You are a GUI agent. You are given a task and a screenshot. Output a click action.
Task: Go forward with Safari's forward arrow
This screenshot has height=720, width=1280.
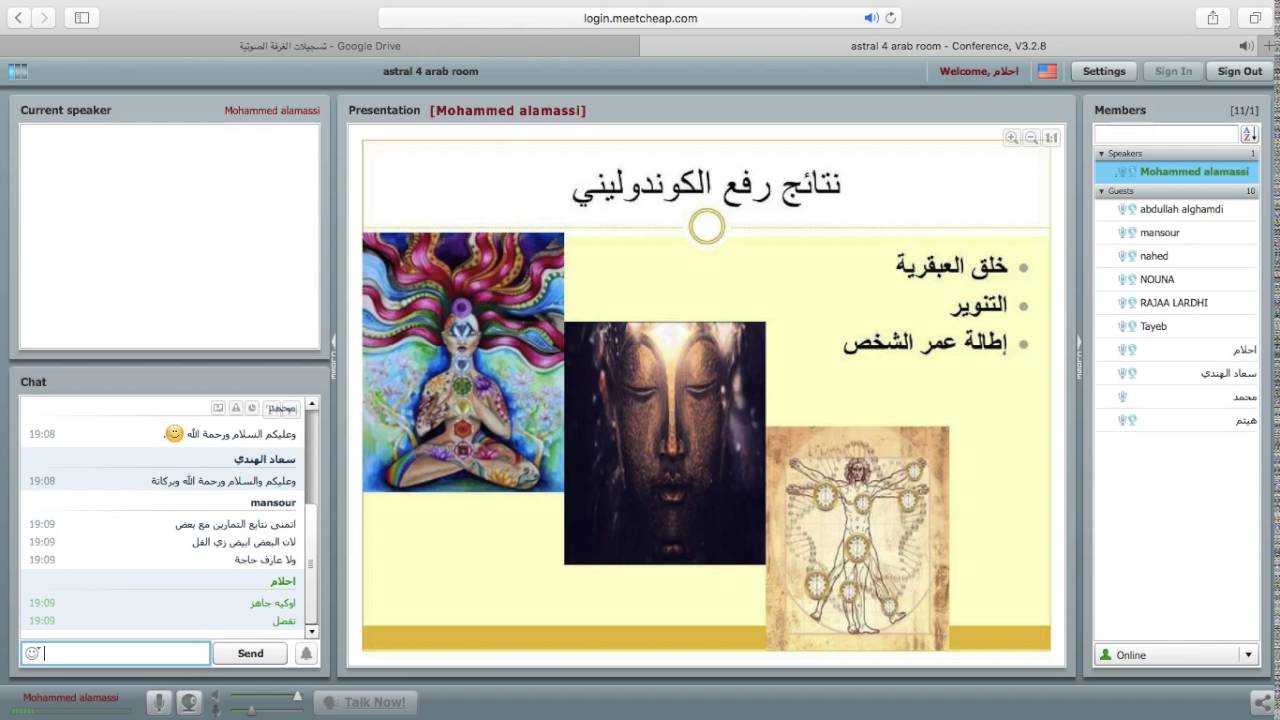pos(43,18)
